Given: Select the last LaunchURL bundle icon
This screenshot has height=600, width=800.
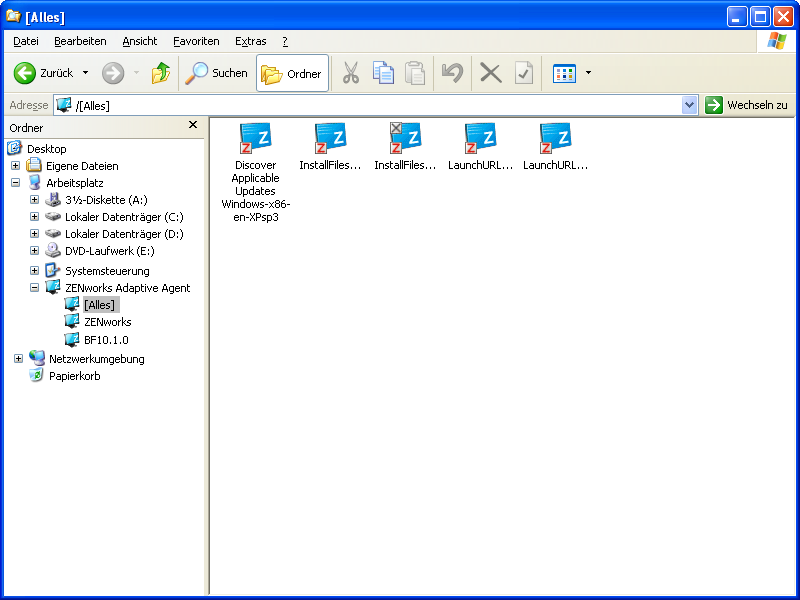Looking at the screenshot, I should [555, 137].
